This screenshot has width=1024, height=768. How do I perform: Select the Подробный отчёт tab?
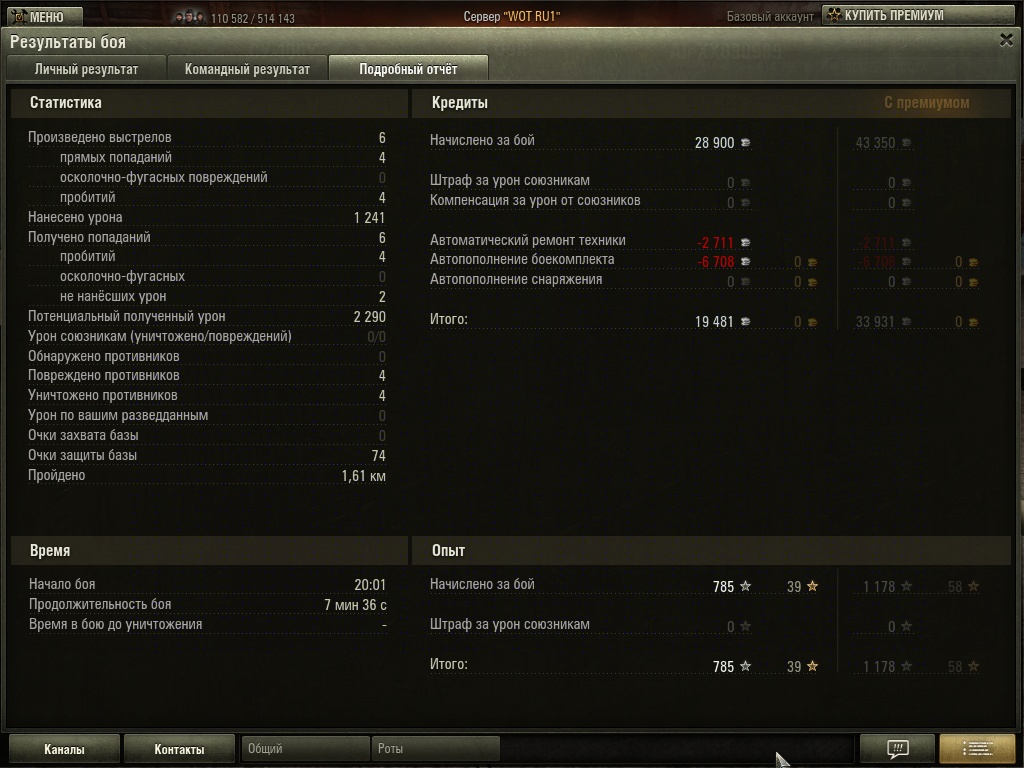pos(408,69)
